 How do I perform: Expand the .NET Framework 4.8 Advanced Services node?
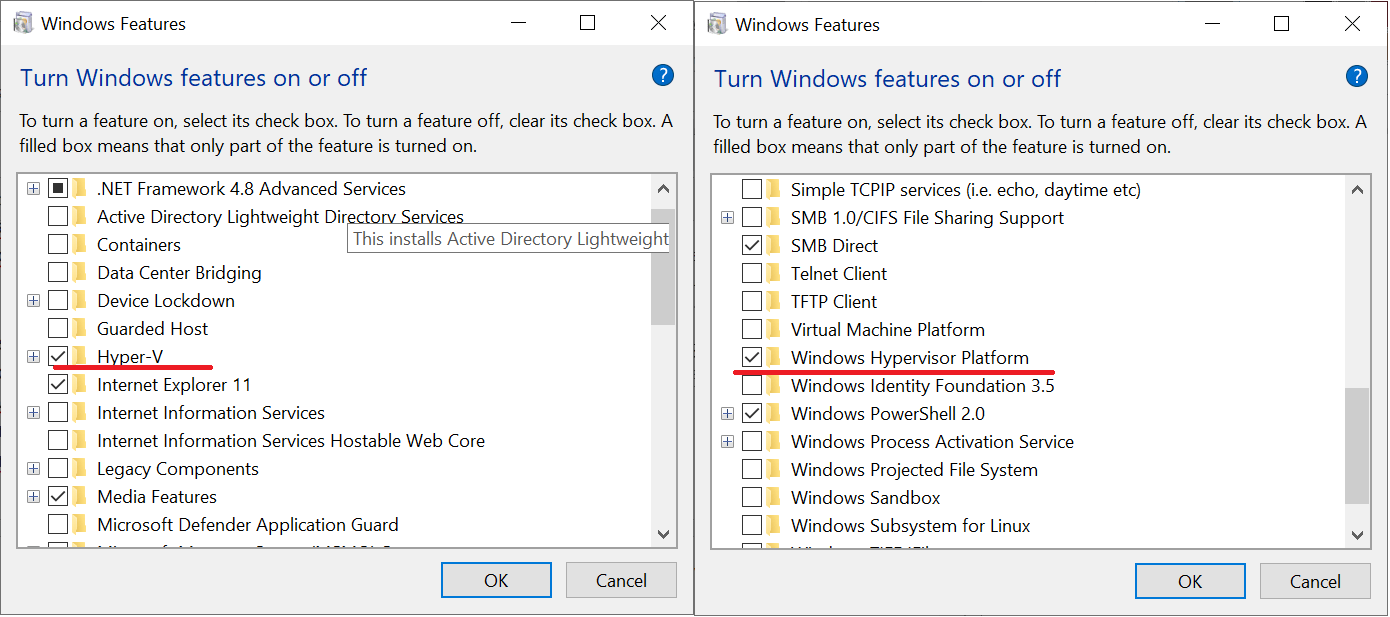pyautogui.click(x=33, y=188)
